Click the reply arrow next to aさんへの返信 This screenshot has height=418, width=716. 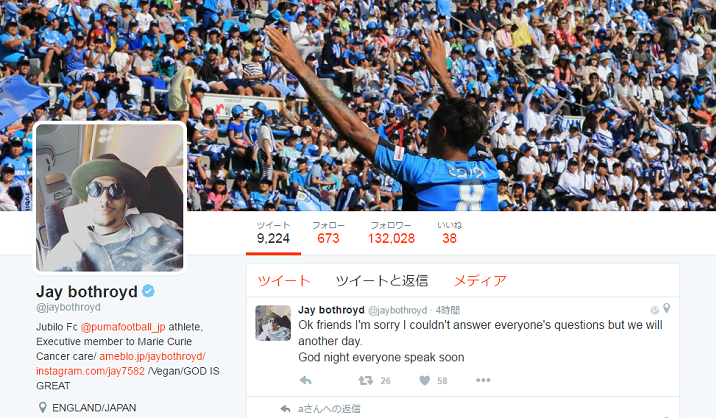click(285, 408)
